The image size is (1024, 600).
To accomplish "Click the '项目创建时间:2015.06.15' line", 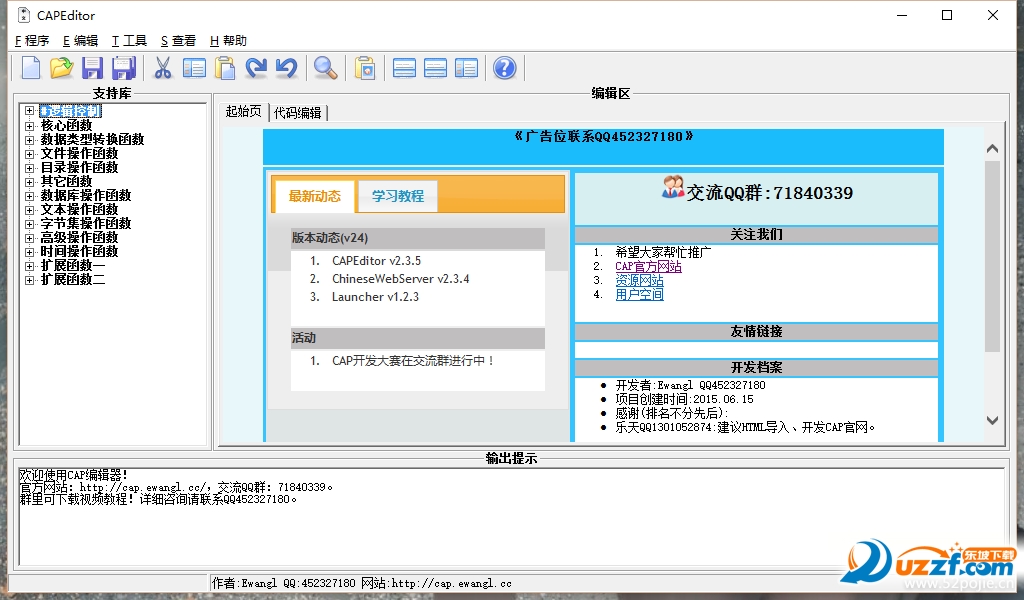I will pyautogui.click(x=684, y=399).
